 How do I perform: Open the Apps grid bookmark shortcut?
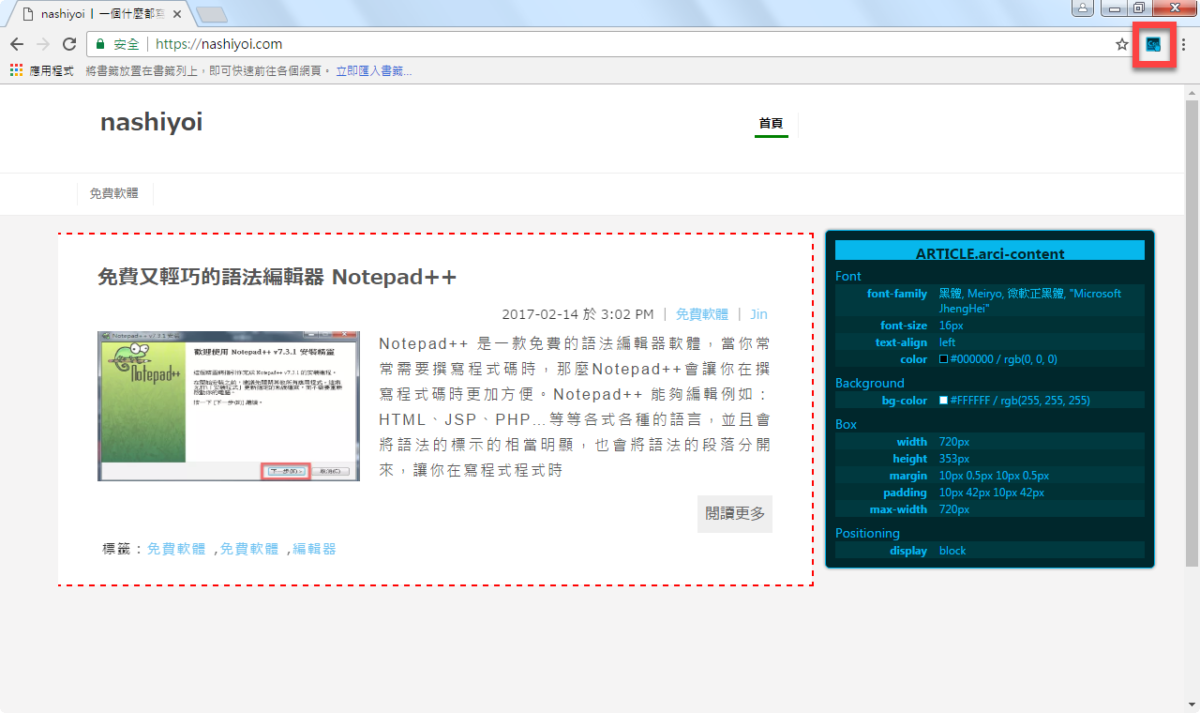tap(16, 71)
